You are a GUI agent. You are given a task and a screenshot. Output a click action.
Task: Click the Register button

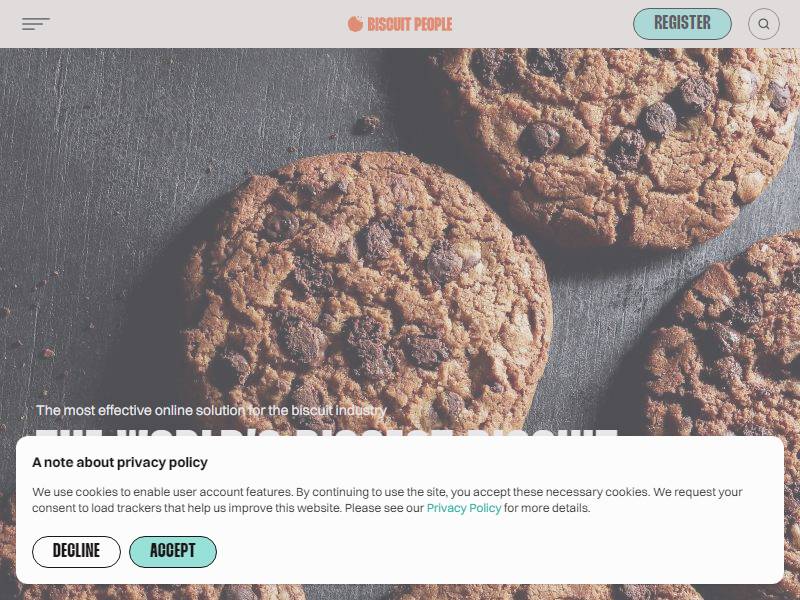click(x=682, y=23)
